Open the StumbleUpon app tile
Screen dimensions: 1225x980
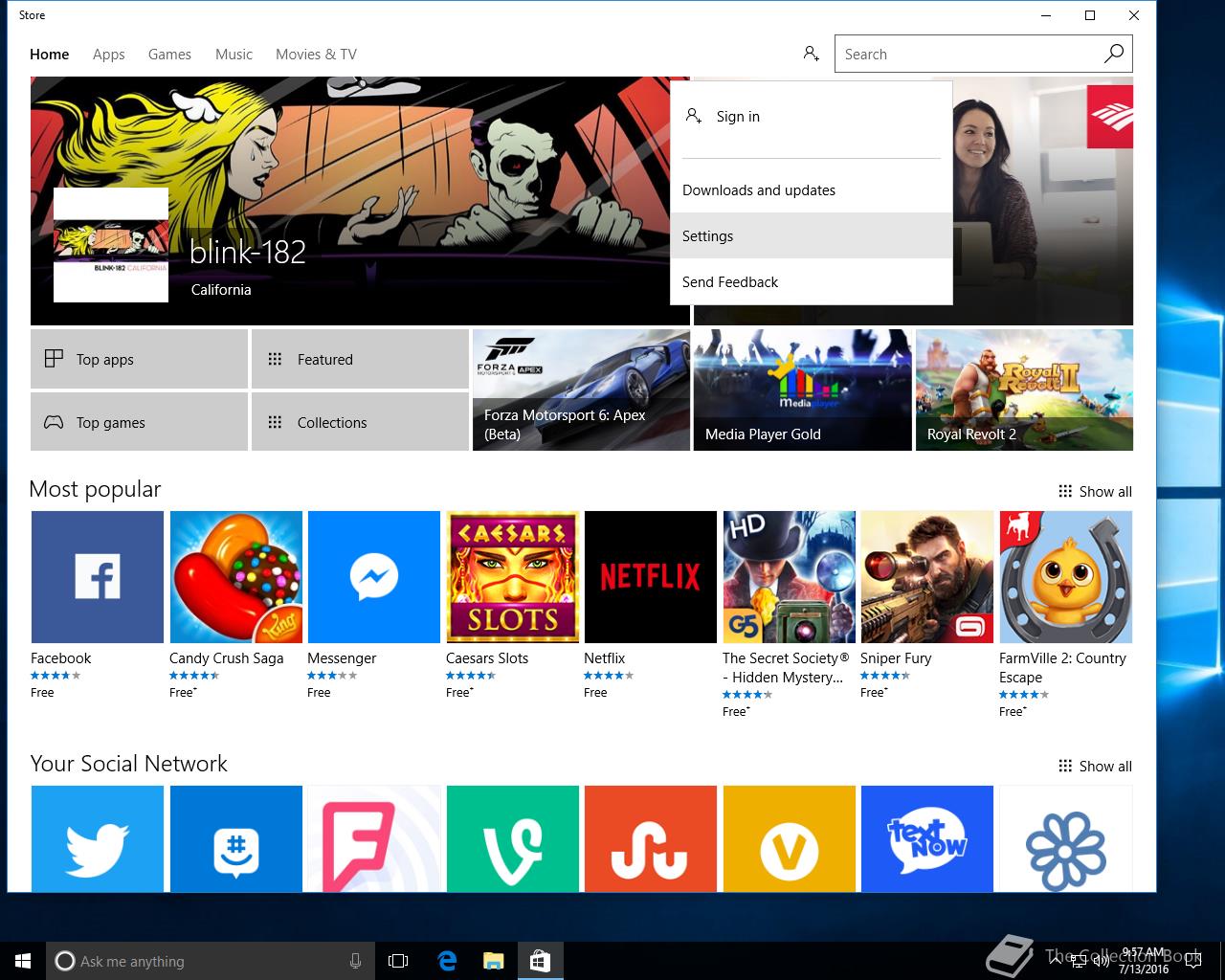click(x=651, y=839)
